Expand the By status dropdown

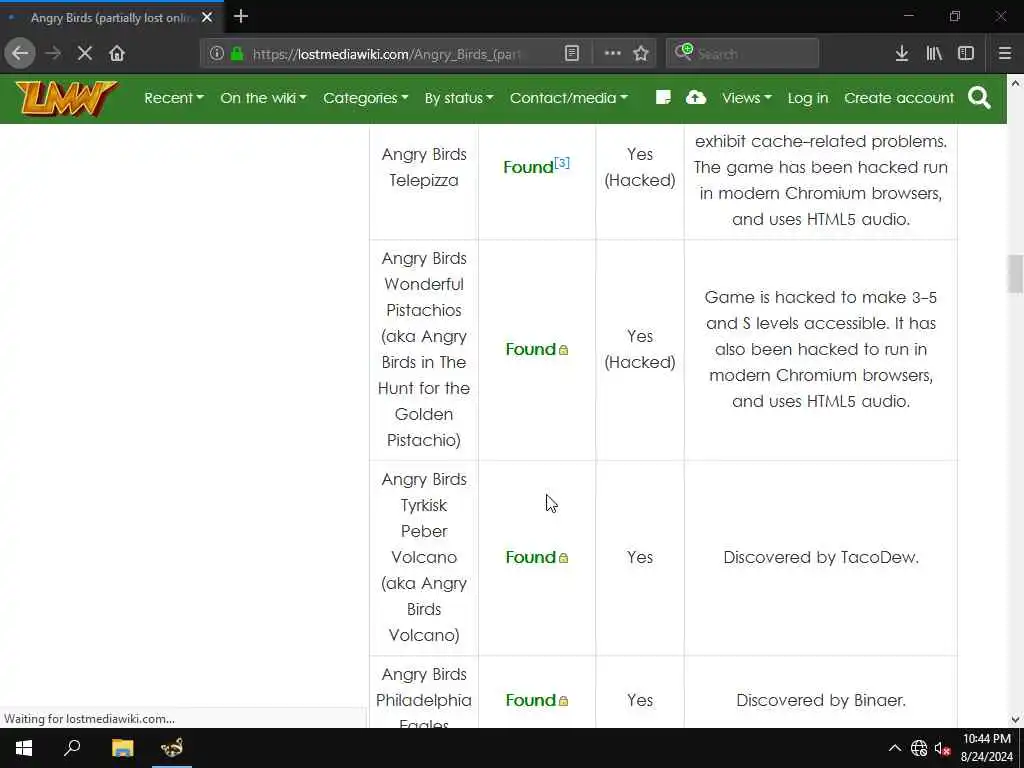click(x=459, y=98)
